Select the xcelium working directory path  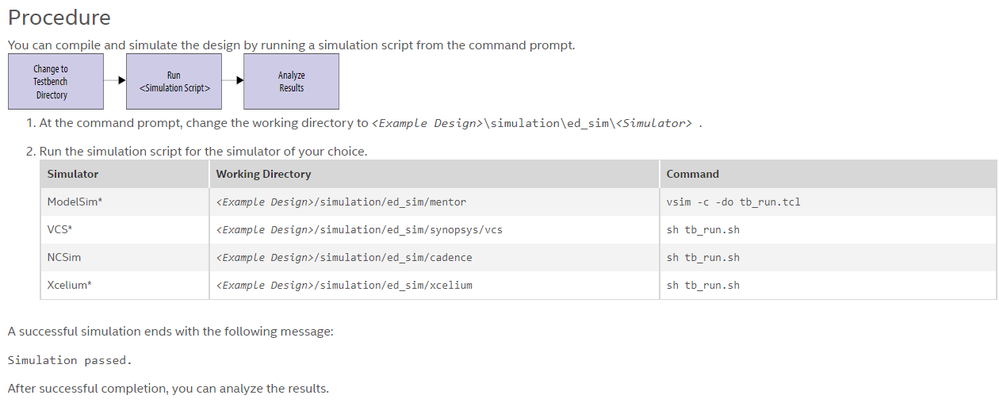pyautogui.click(x=344, y=285)
